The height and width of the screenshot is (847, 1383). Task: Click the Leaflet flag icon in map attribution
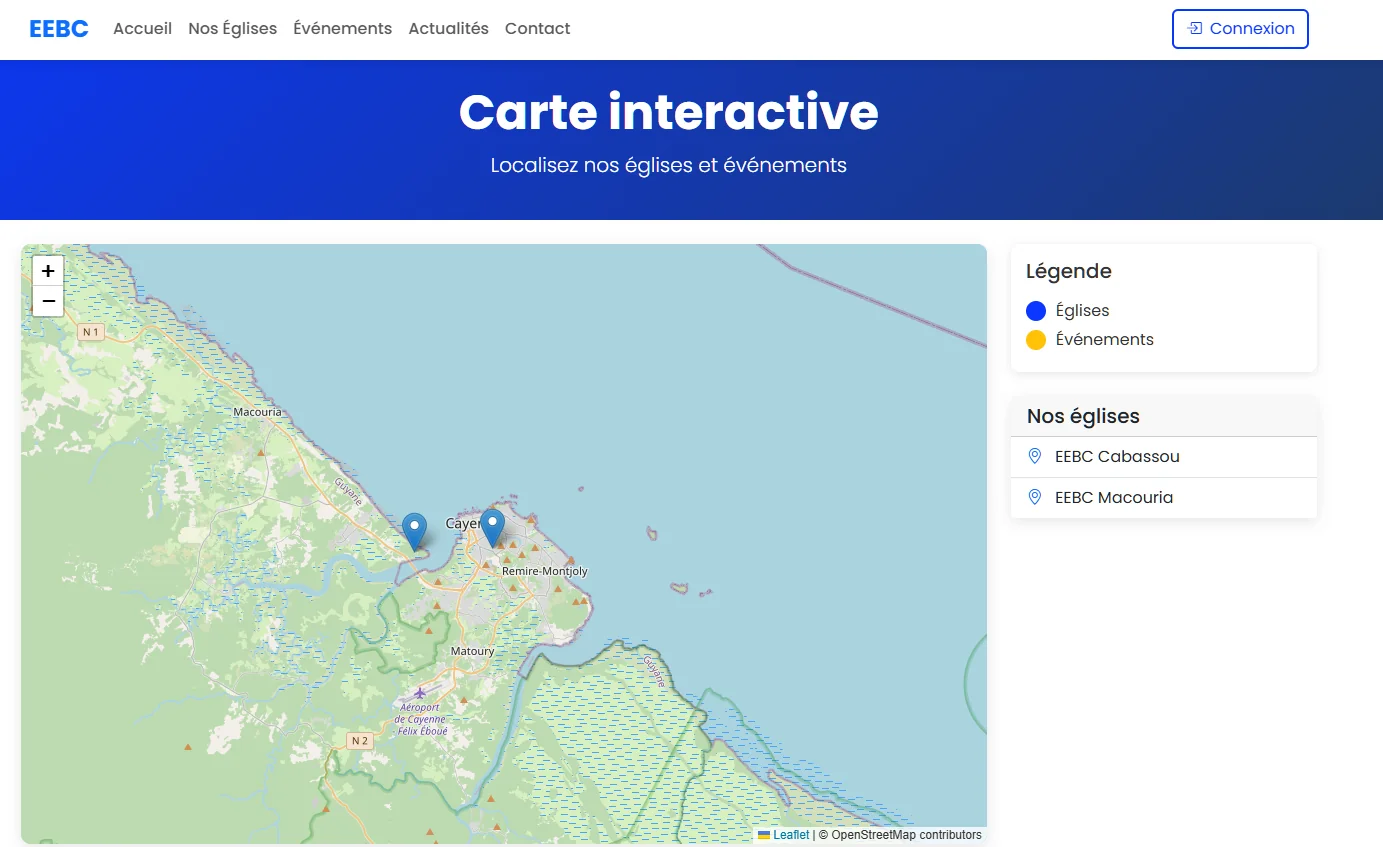762,835
